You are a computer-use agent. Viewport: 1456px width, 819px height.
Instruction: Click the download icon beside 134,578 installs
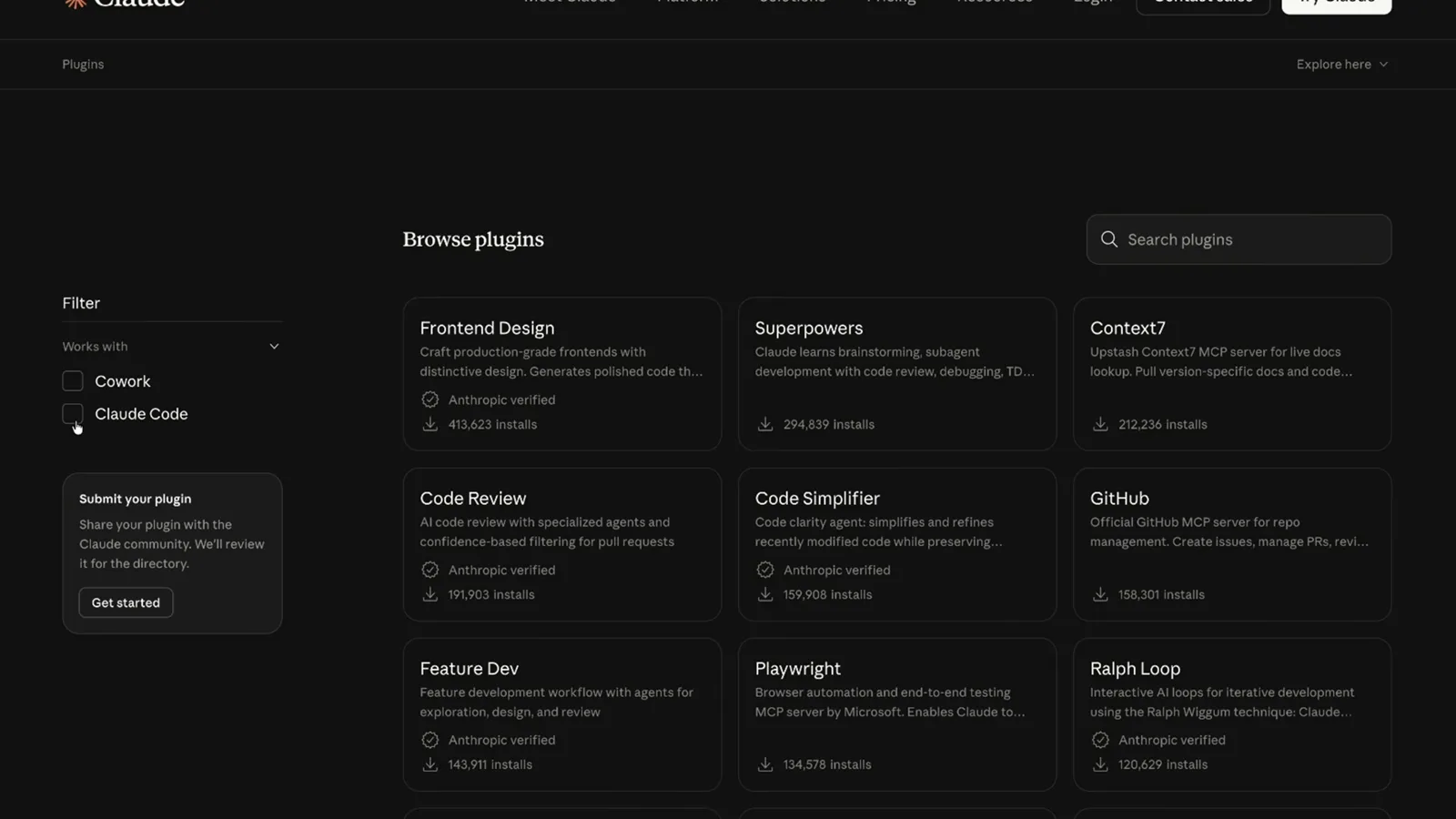(x=765, y=764)
